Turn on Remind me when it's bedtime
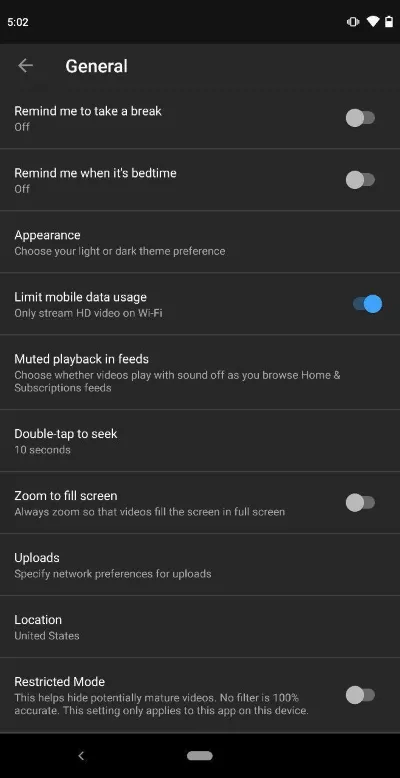This screenshot has height=778, width=400. coord(360,180)
